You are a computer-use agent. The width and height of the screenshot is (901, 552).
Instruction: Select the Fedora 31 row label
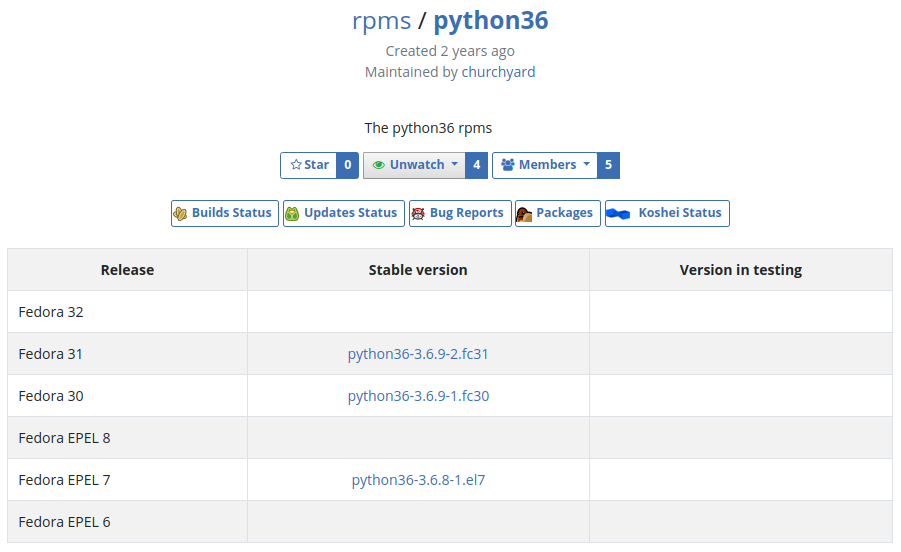51,354
